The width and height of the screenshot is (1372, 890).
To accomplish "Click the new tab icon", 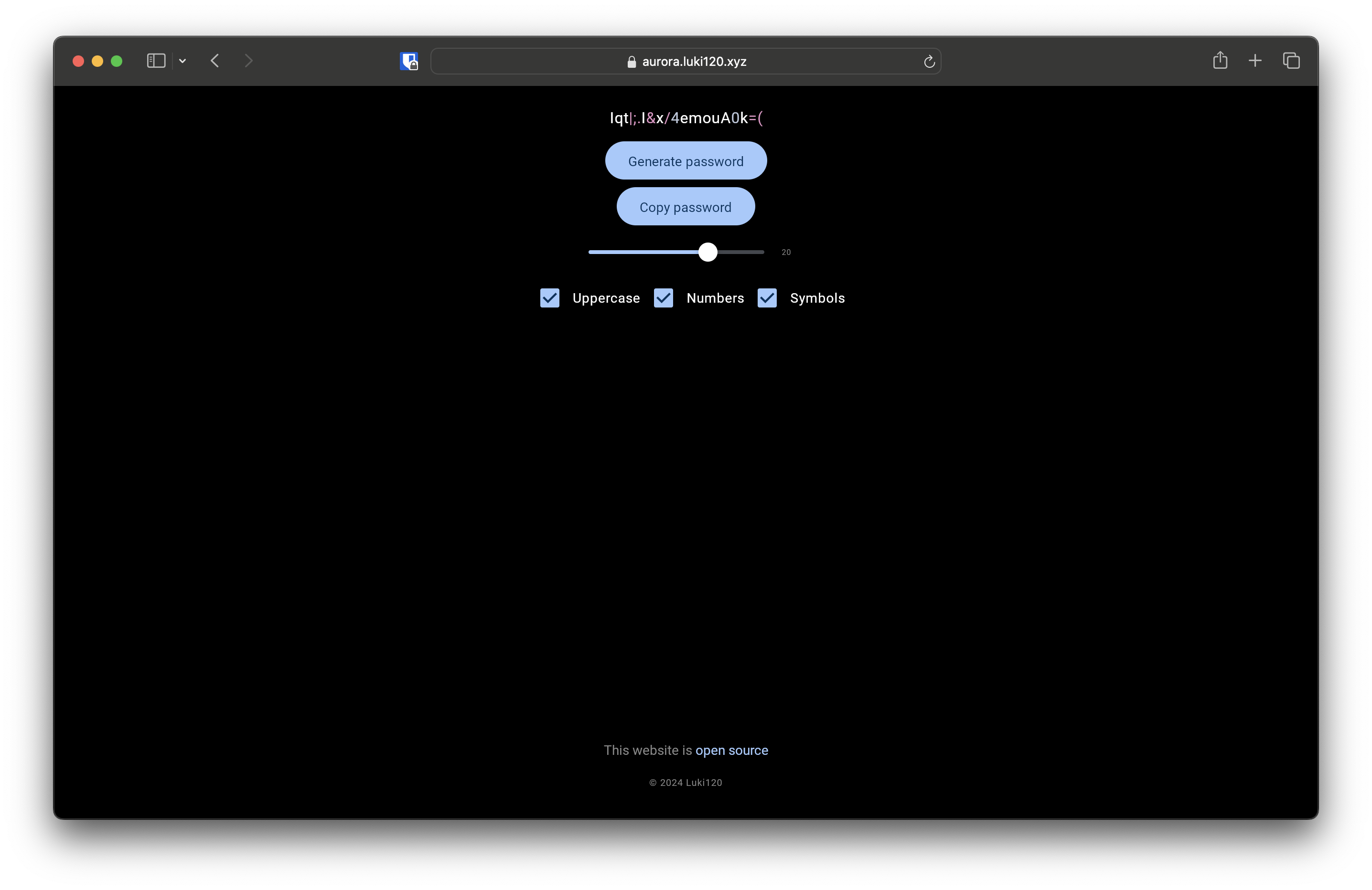I will [1255, 60].
